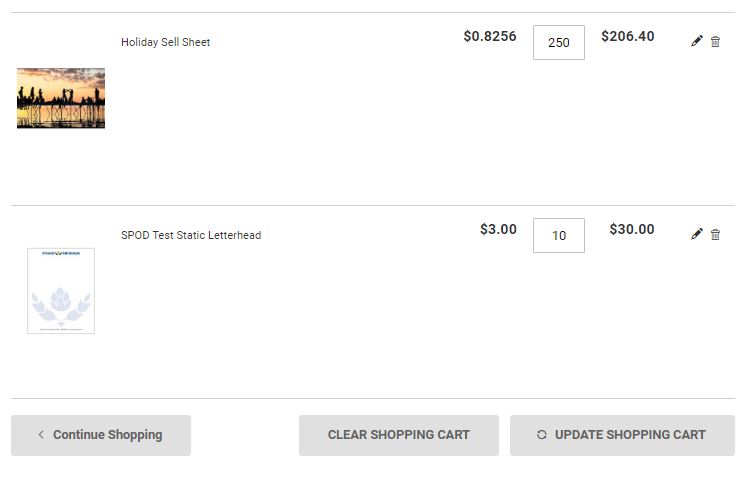The height and width of the screenshot is (478, 749).
Task: Open the SPOD Test Static Letterhead name link
Action: coord(191,235)
